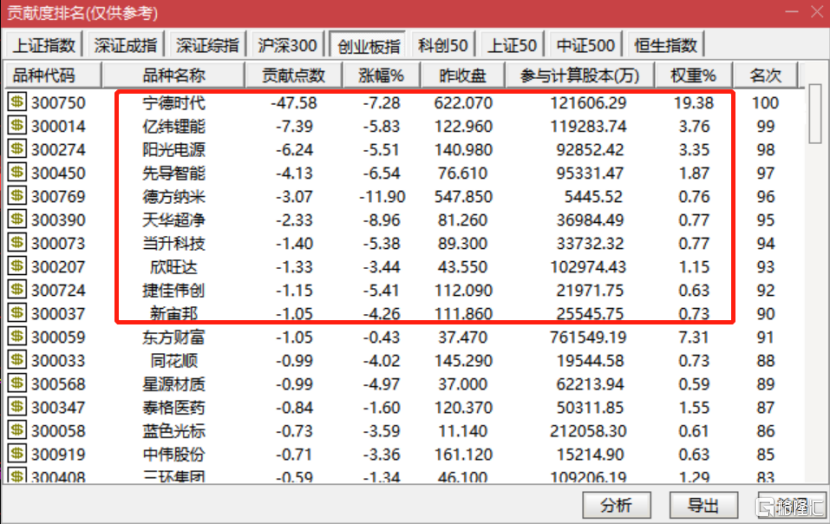Screen dimensions: 830x524
Task: Minimize the 贡献度排名 window
Action: (x=791, y=12)
